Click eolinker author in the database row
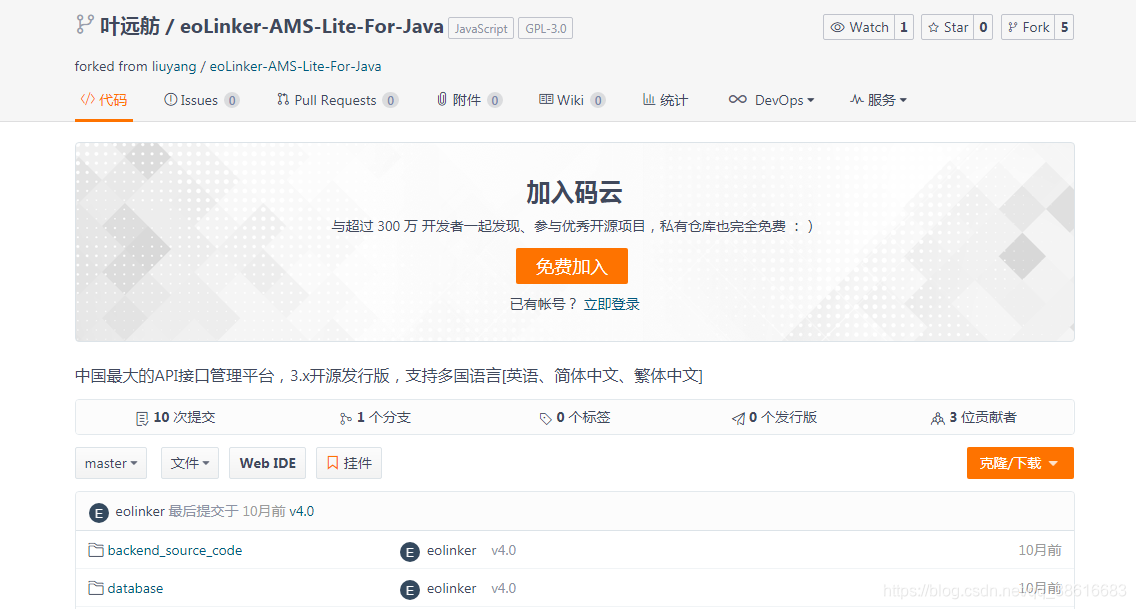The image size is (1136, 609). [451, 588]
